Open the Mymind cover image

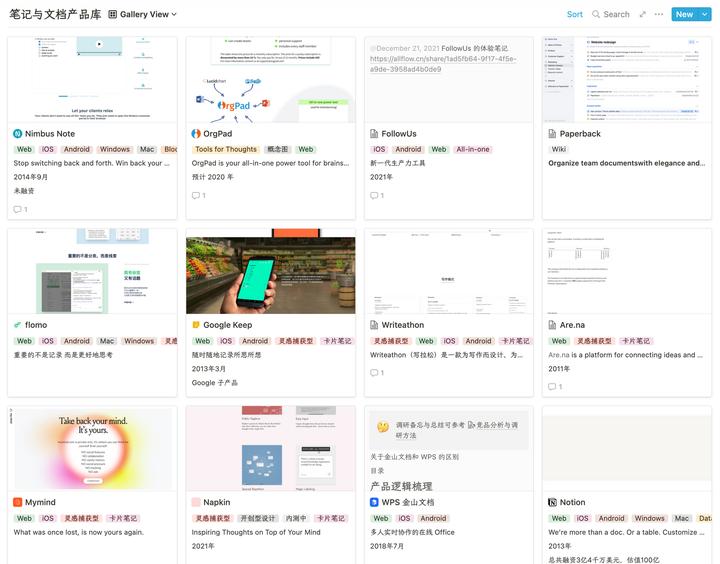92,448
